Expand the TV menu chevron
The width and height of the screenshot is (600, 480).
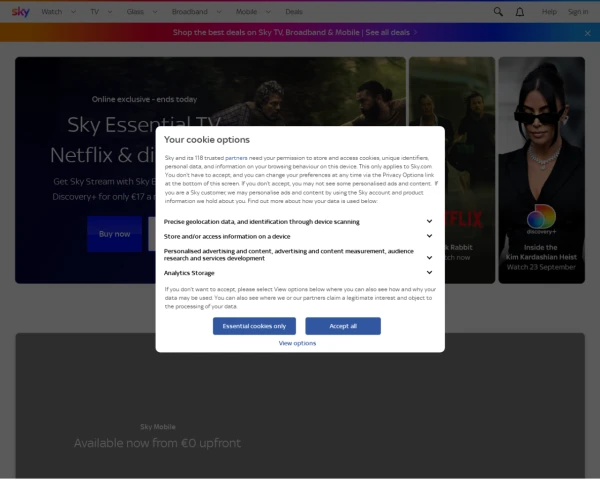pyautogui.click(x=110, y=12)
